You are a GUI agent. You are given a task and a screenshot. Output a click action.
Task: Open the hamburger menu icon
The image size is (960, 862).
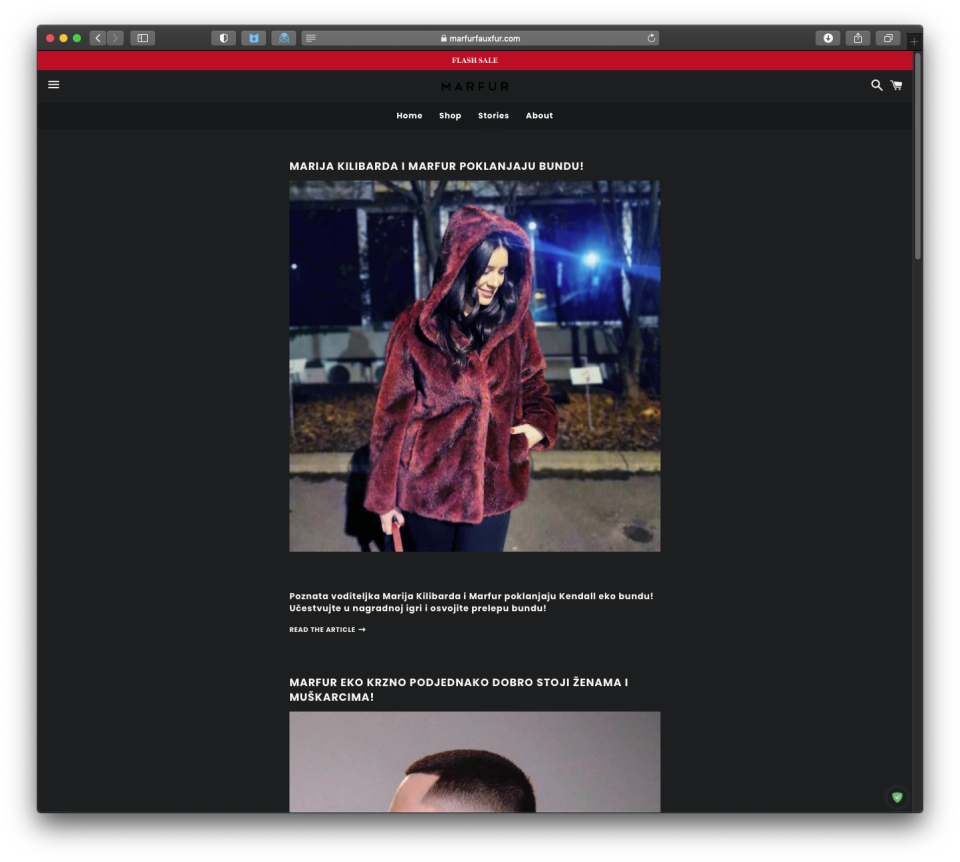54,85
